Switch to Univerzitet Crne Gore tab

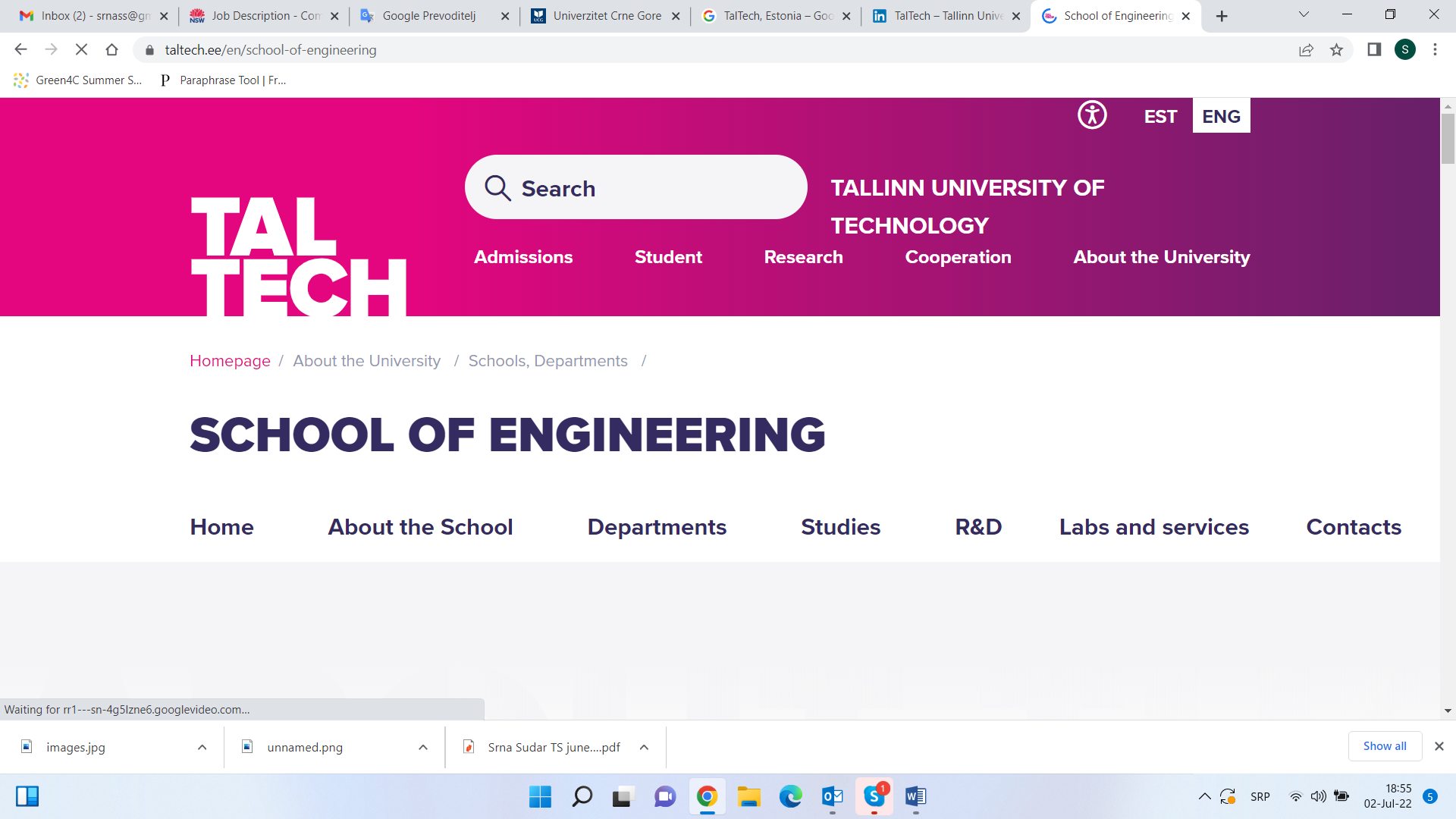(605, 16)
